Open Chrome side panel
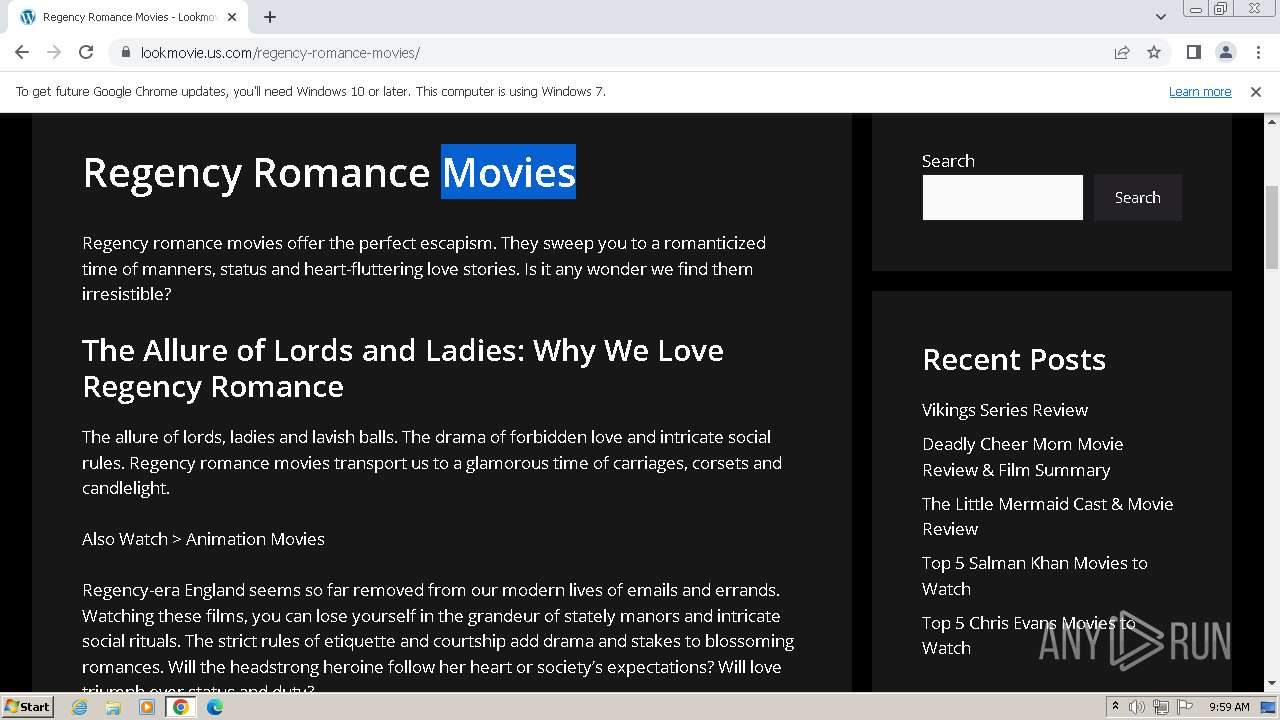This screenshot has height=720, width=1280. (1193, 52)
